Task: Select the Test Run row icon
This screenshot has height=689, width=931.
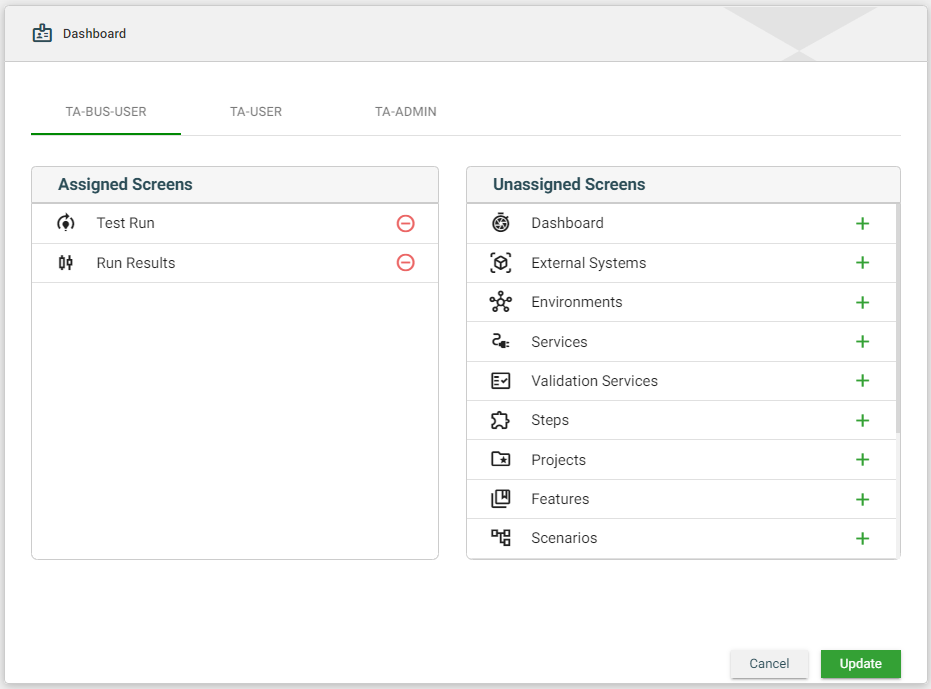Action: (x=66, y=223)
